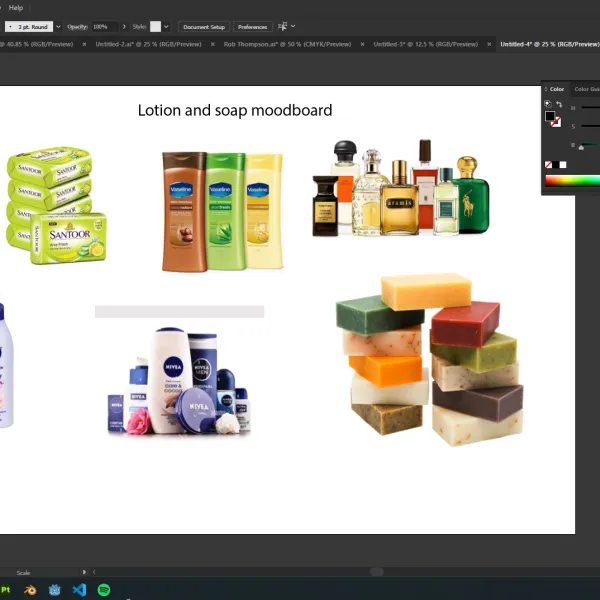This screenshot has width=600, height=600.
Task: Click the None swatch in Color panel
Action: 548,165
